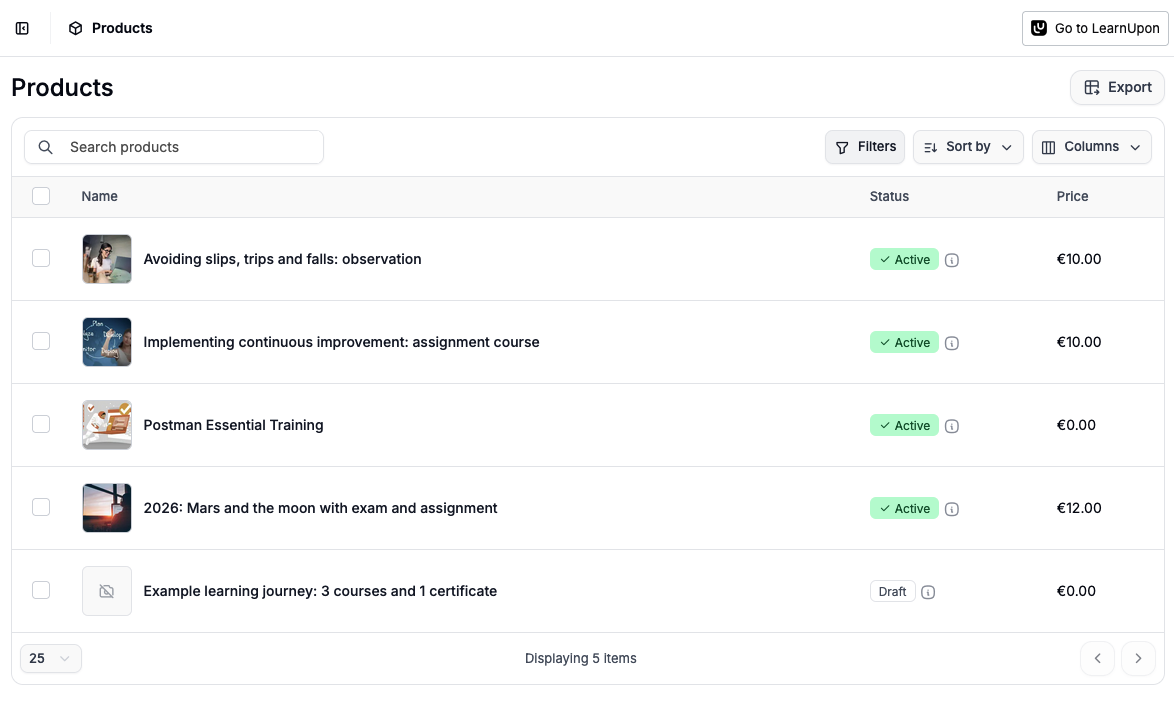Open Avoiding slips product thumbnail

click(x=107, y=259)
